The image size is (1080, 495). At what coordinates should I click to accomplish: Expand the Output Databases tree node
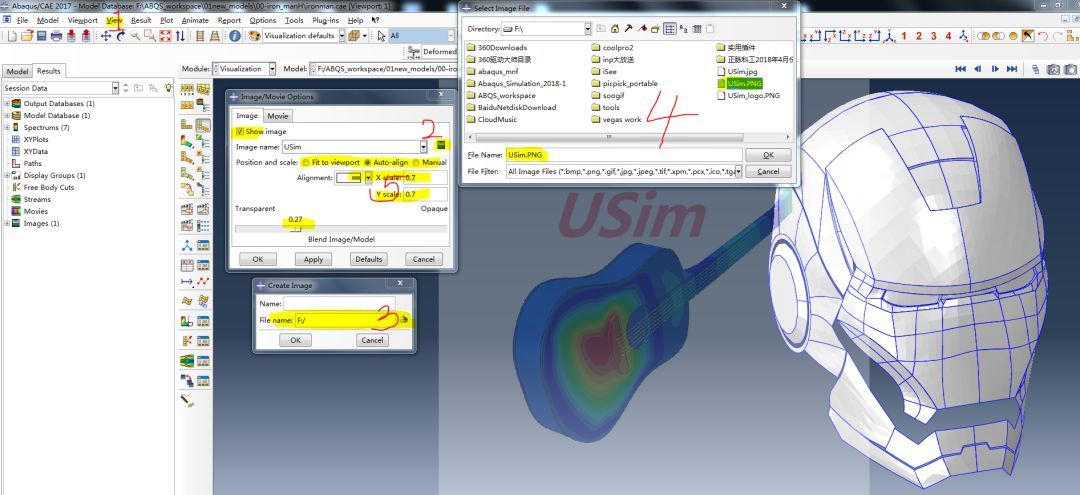click(x=7, y=103)
